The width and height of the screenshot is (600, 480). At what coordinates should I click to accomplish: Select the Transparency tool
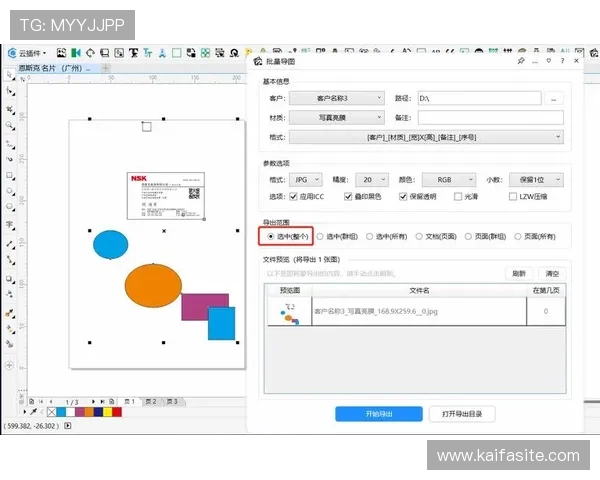(10, 294)
